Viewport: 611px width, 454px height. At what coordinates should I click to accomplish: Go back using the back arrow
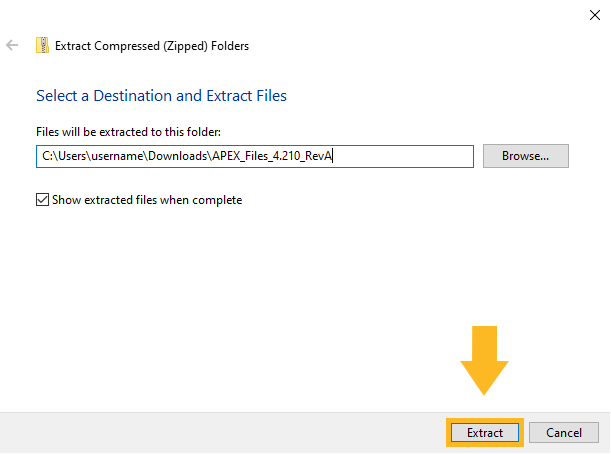[x=13, y=46]
